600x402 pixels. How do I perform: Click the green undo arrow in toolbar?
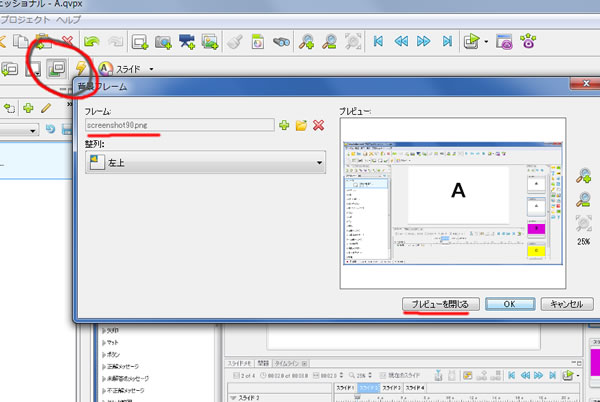93,41
